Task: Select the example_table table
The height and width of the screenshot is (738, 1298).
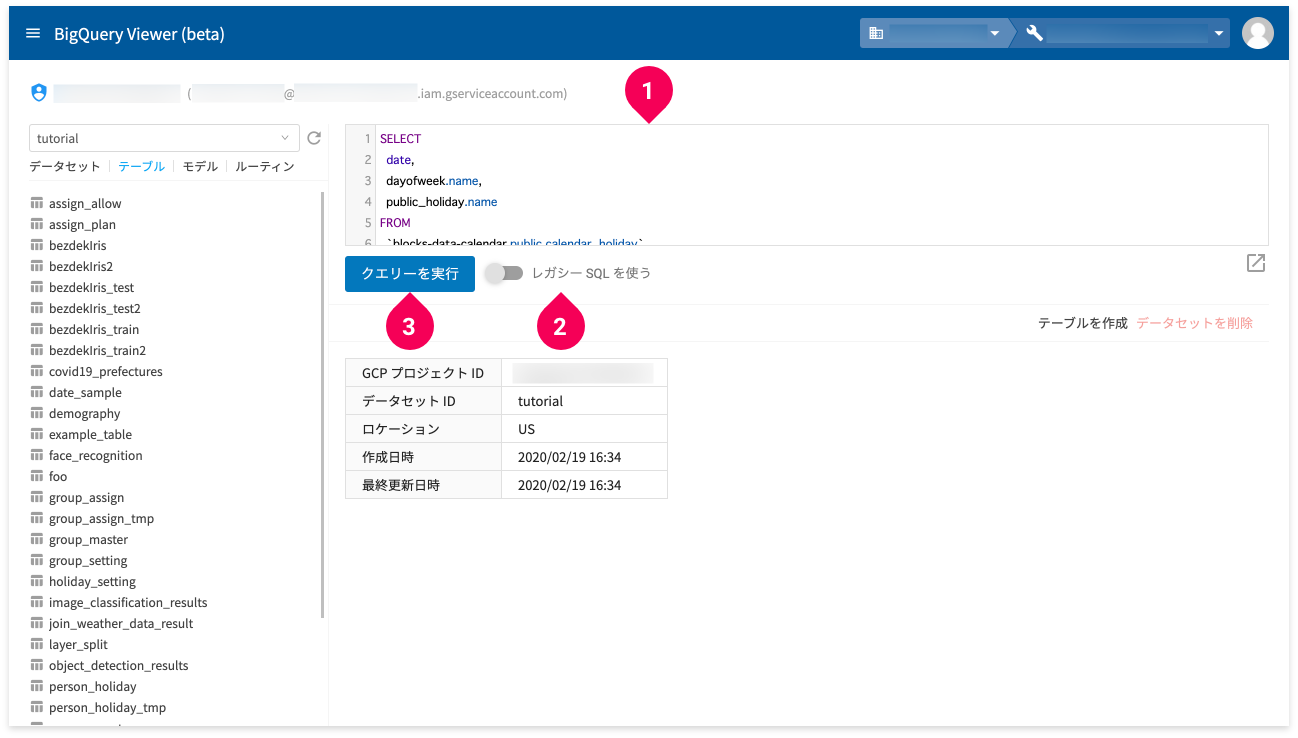Action: click(90, 434)
